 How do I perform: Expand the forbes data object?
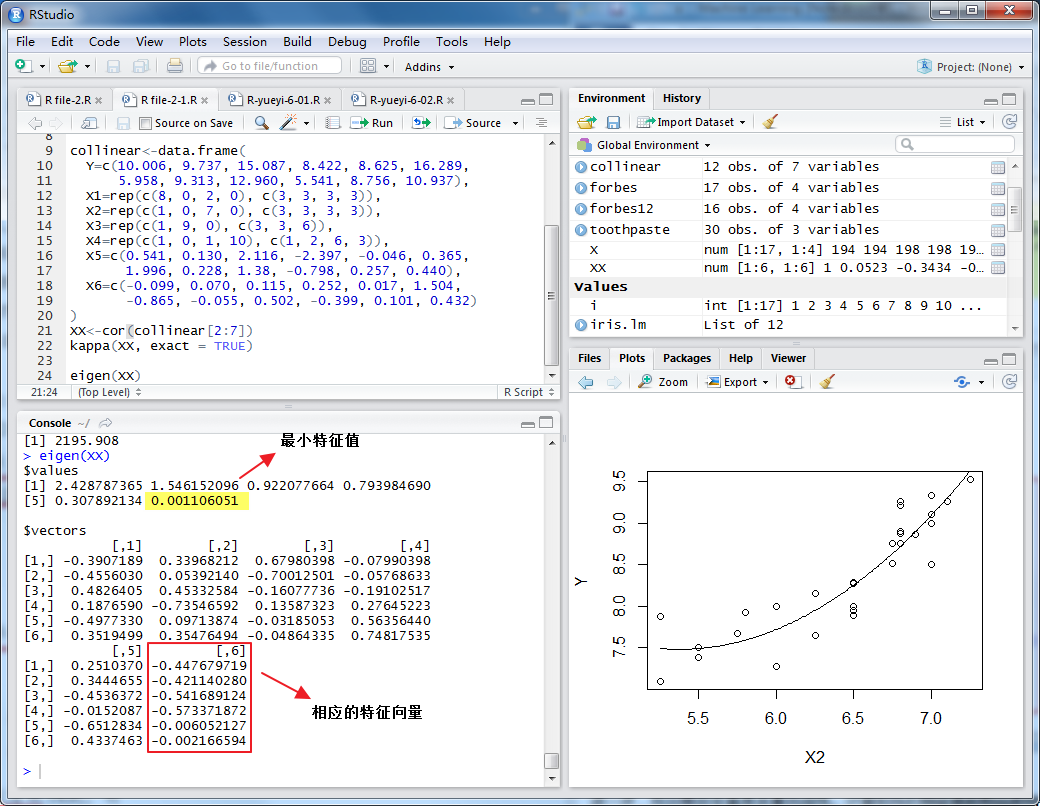click(x=581, y=188)
